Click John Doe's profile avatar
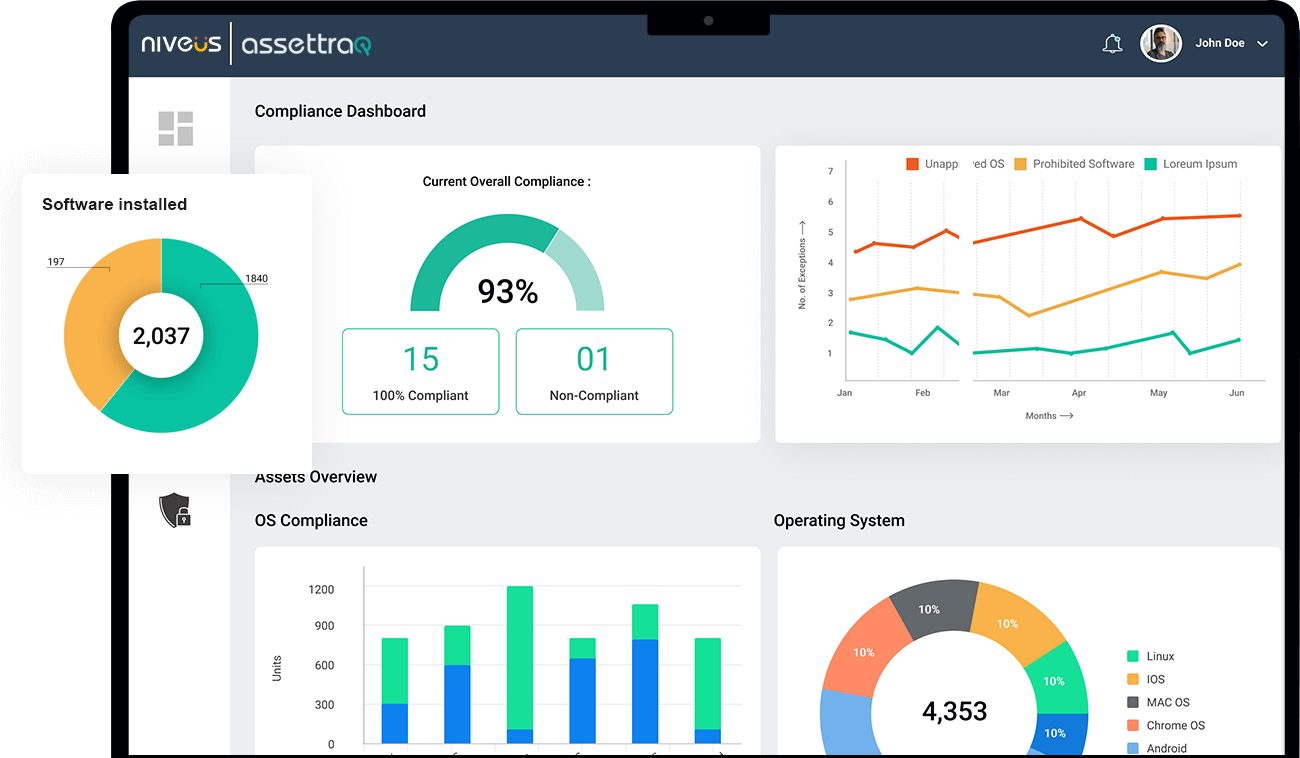This screenshot has height=758, width=1300. coord(1160,43)
